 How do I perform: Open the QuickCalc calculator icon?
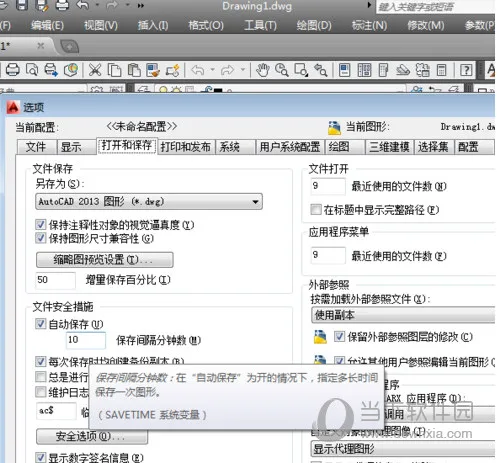click(442, 70)
